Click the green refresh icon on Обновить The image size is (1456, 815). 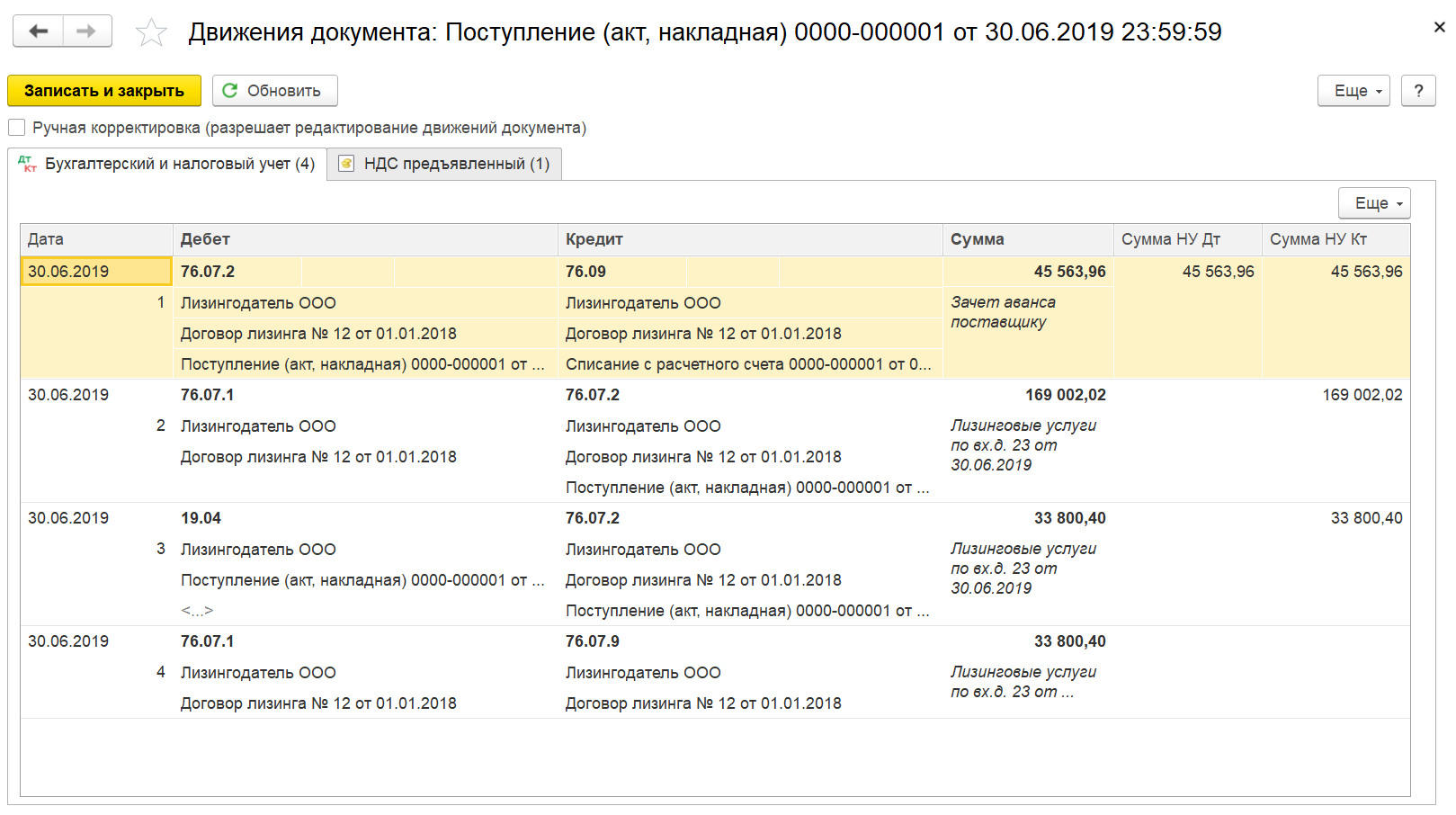tap(230, 91)
